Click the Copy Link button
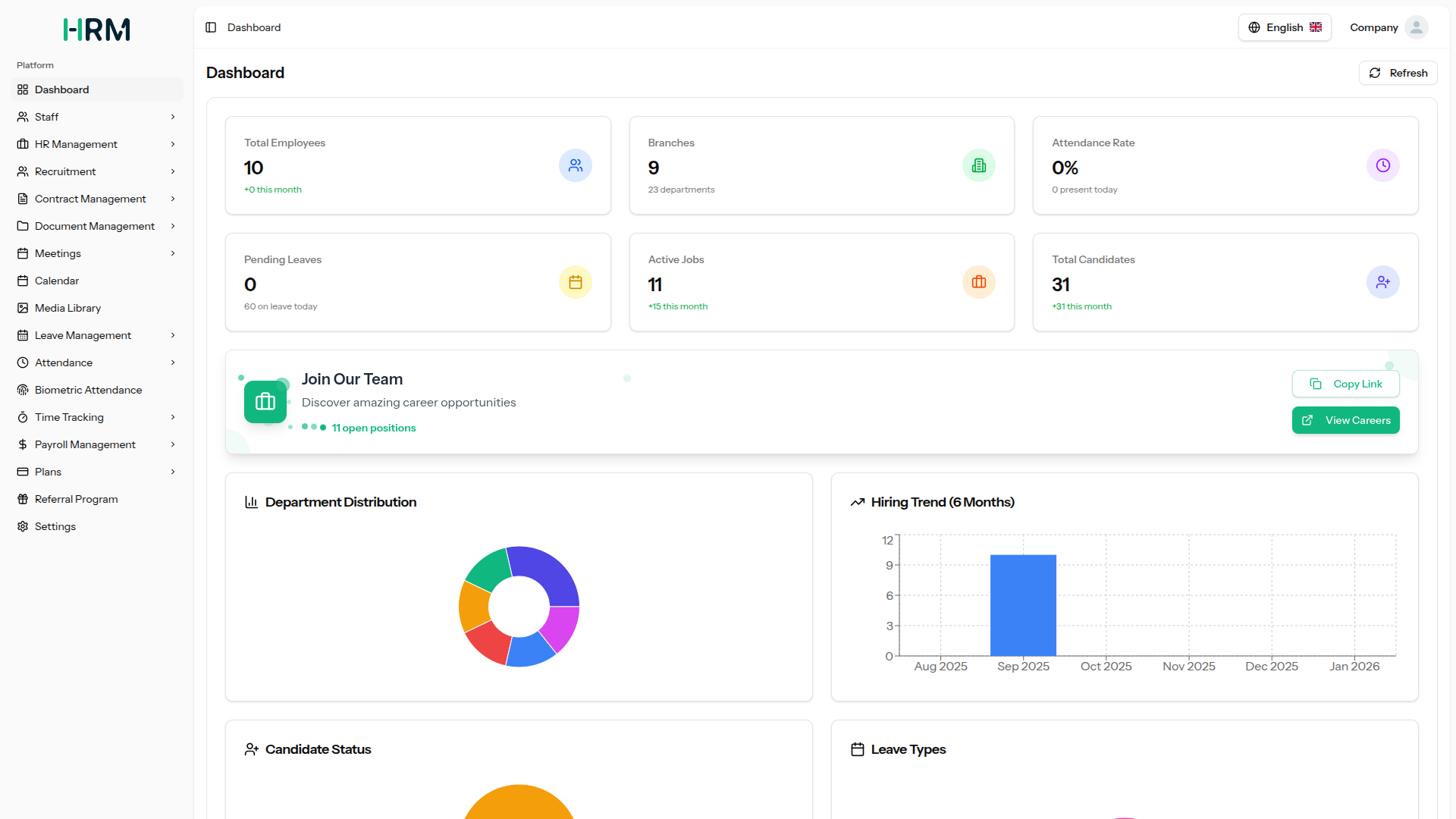The width and height of the screenshot is (1456, 819). 1345,384
